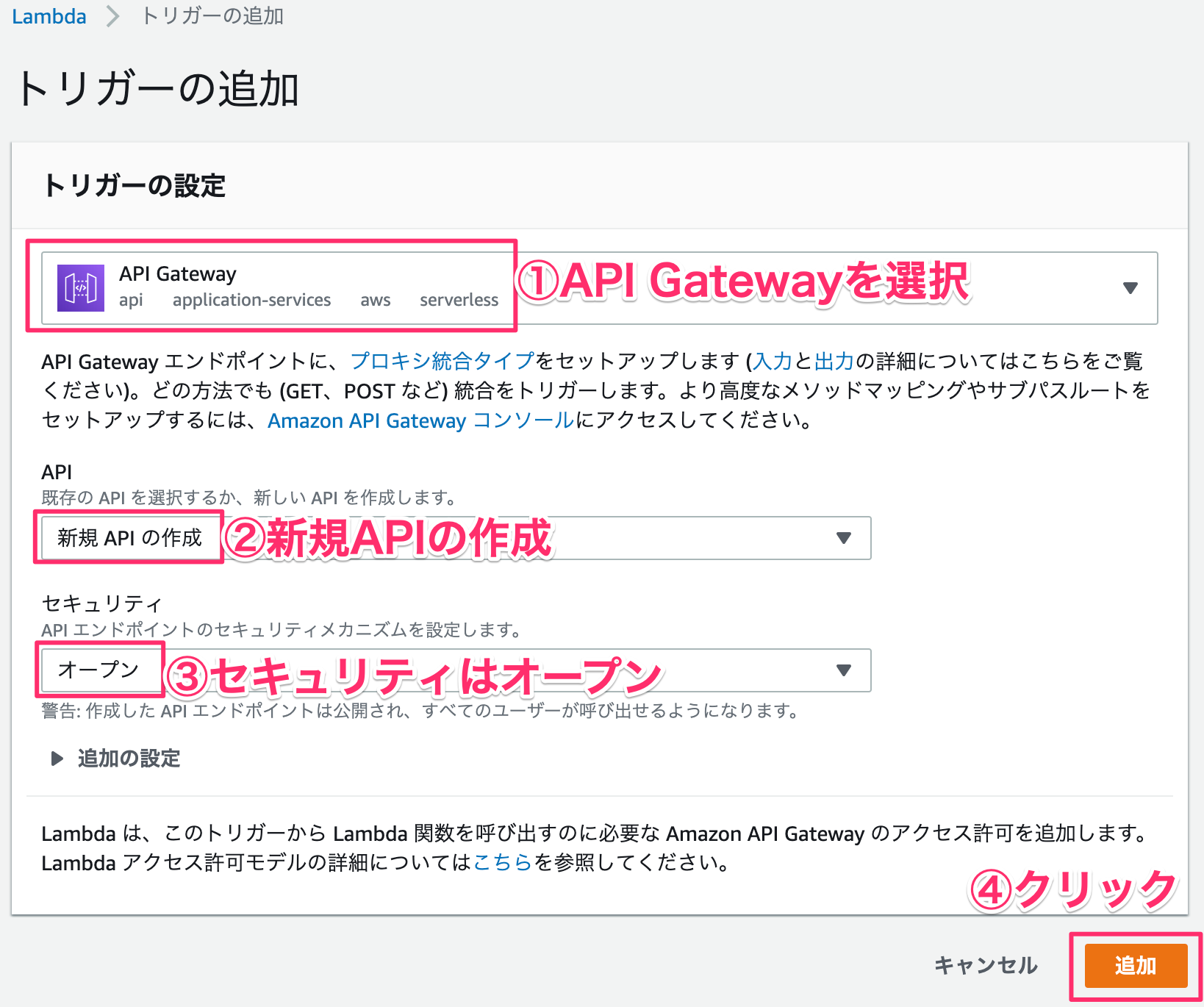This screenshot has height=1007, width=1204.
Task: Click the api tag under API Gateway
Action: [x=131, y=300]
